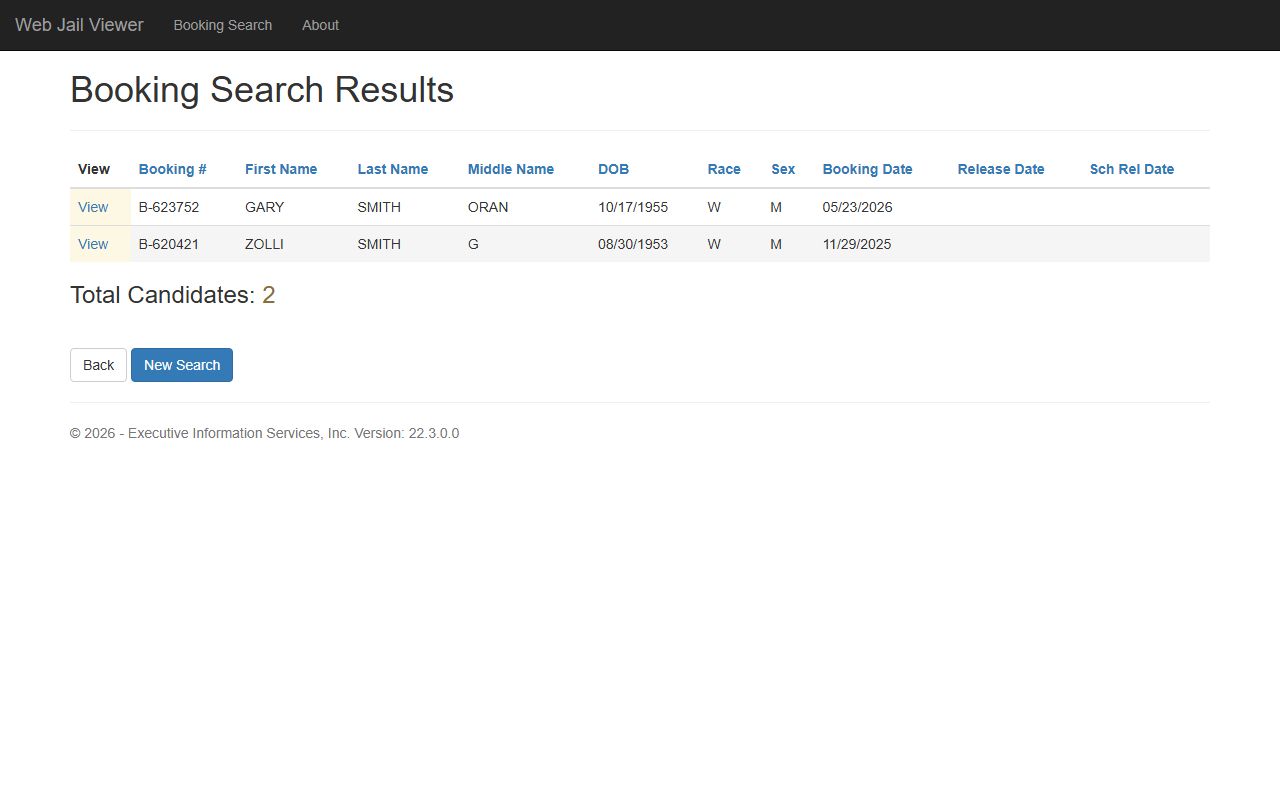Click the Executive Information Services footer text
Image resolution: width=1280 pixels, height=800 pixels.
[264, 433]
